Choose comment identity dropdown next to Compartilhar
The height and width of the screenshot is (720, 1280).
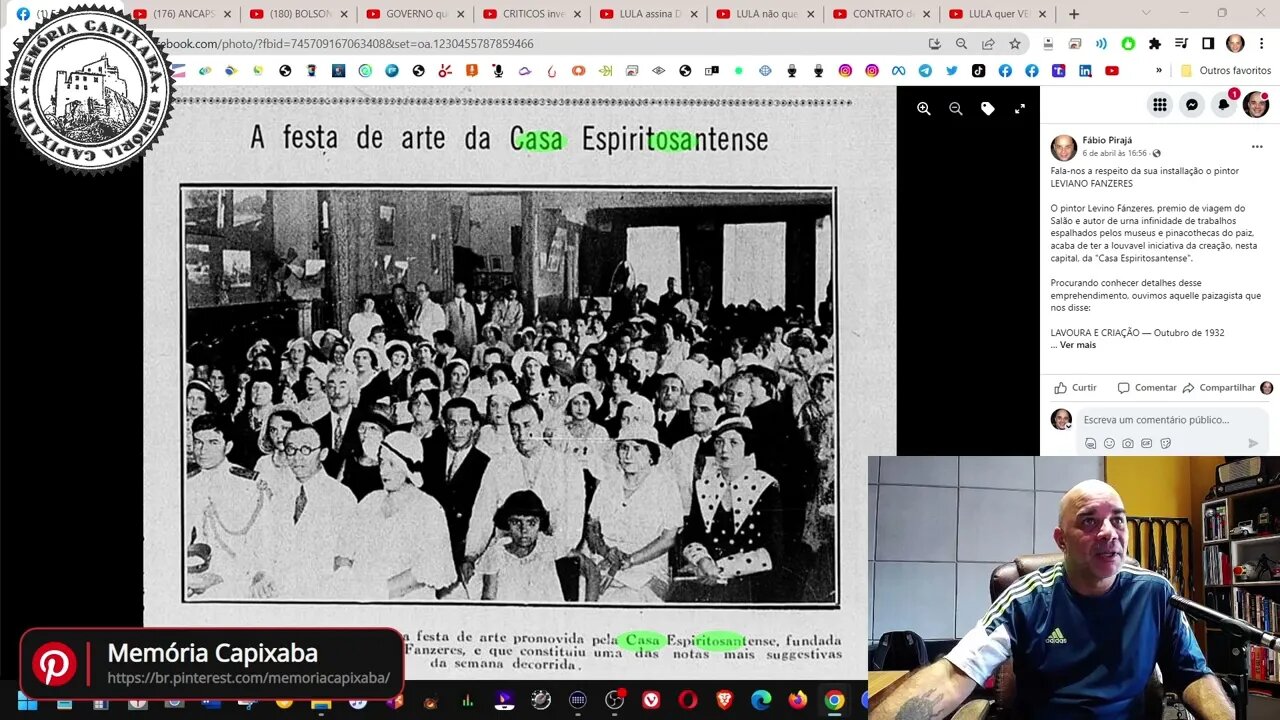point(1266,388)
